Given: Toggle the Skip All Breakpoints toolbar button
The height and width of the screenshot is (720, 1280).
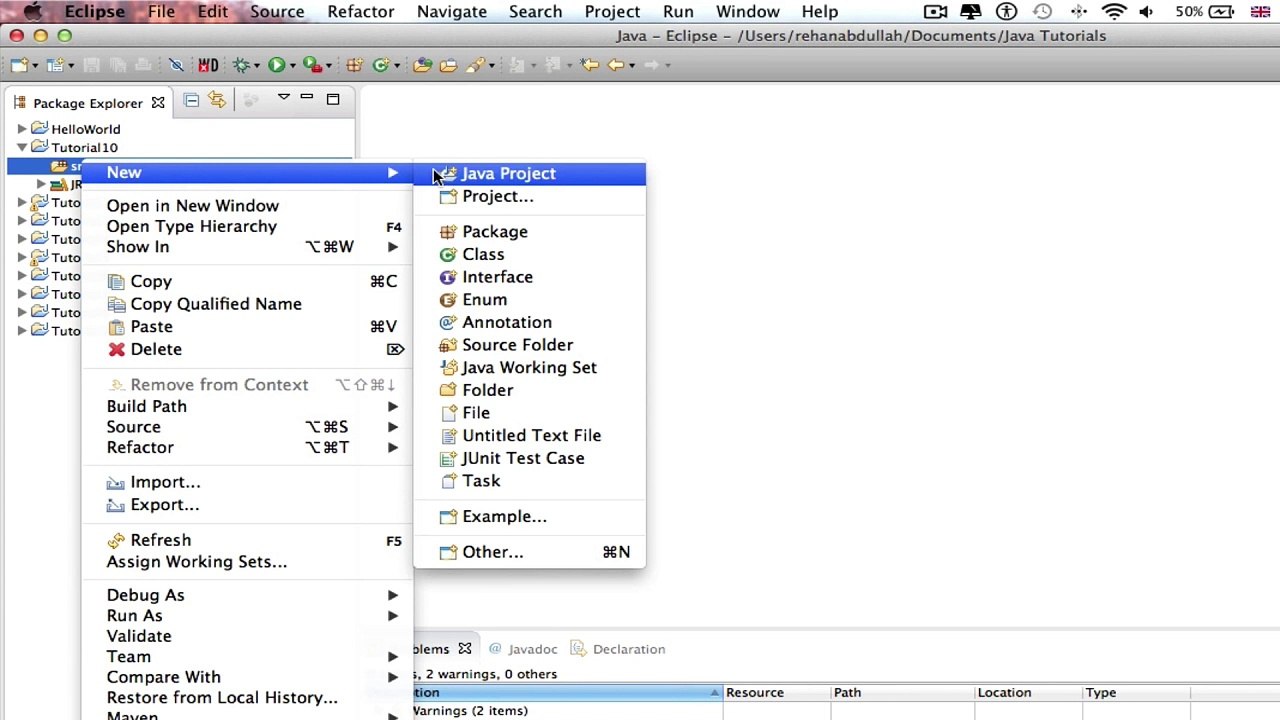Looking at the screenshot, I should [176, 65].
